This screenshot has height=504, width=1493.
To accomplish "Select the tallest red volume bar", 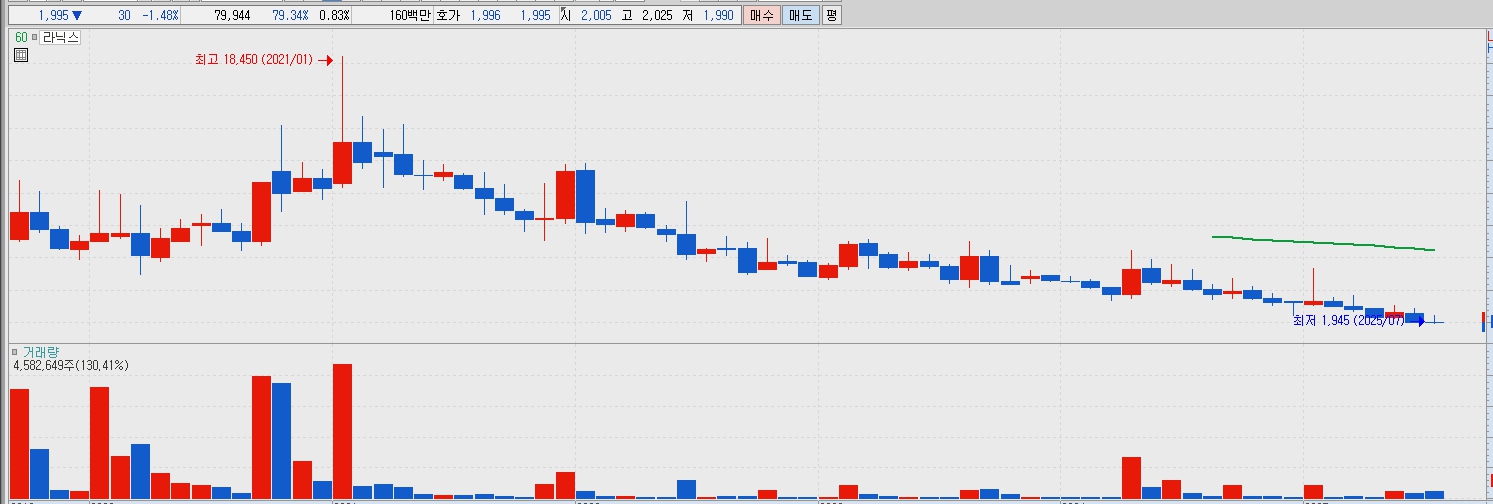I will [342, 431].
